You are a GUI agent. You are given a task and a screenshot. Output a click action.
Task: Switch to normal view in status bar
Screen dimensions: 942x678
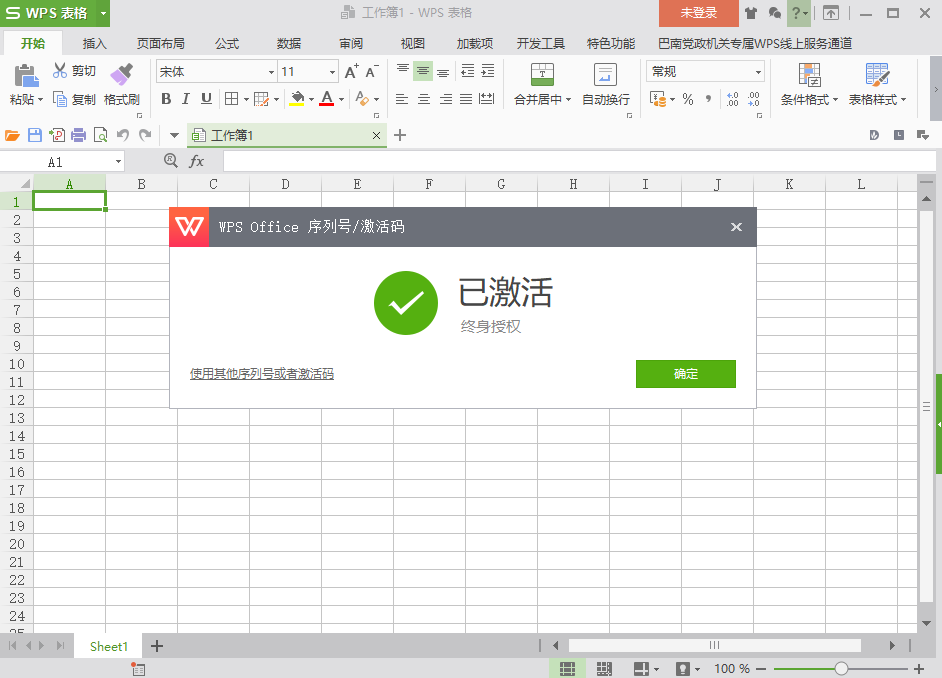567,668
